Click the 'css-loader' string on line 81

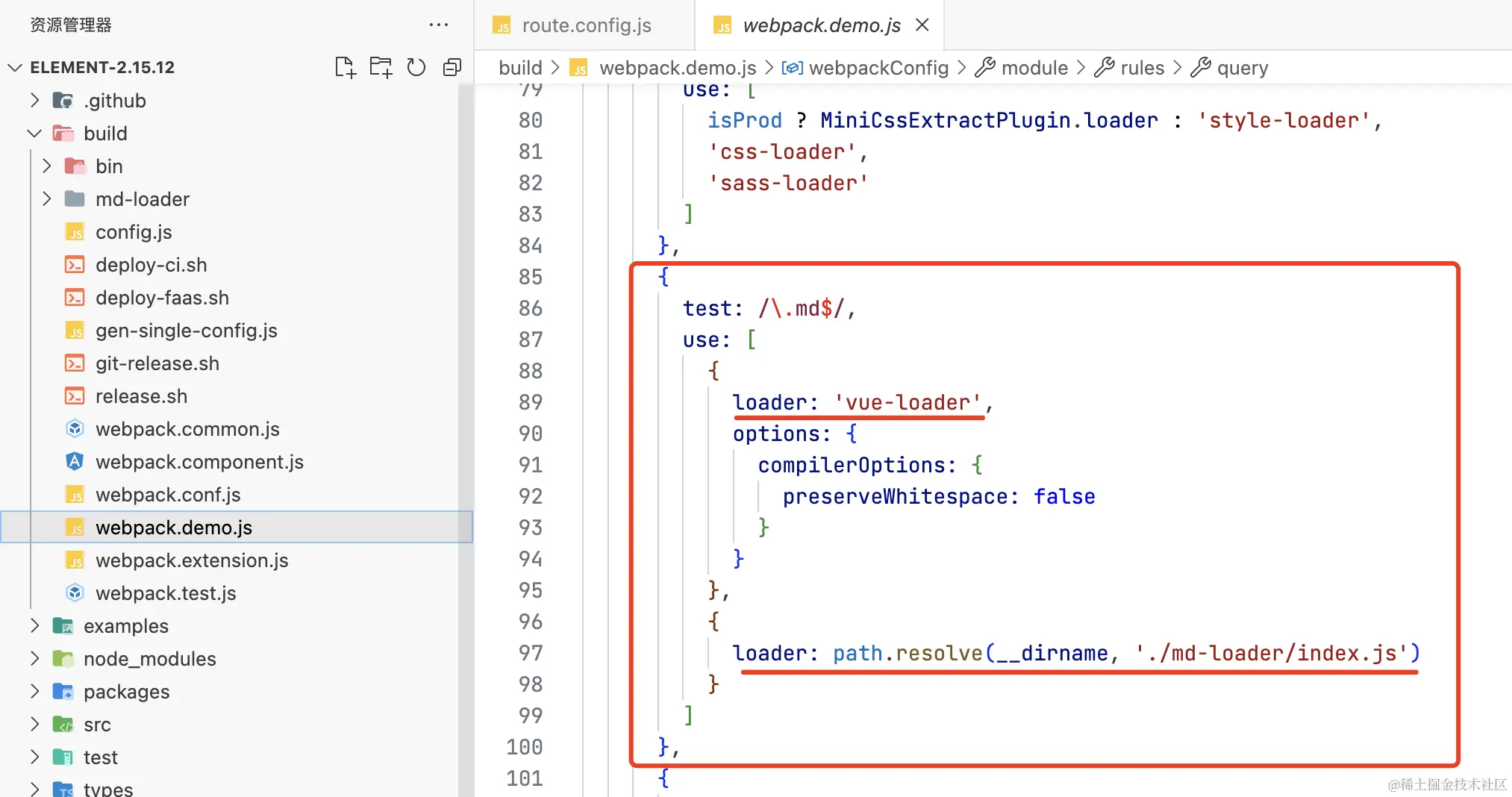coord(782,151)
